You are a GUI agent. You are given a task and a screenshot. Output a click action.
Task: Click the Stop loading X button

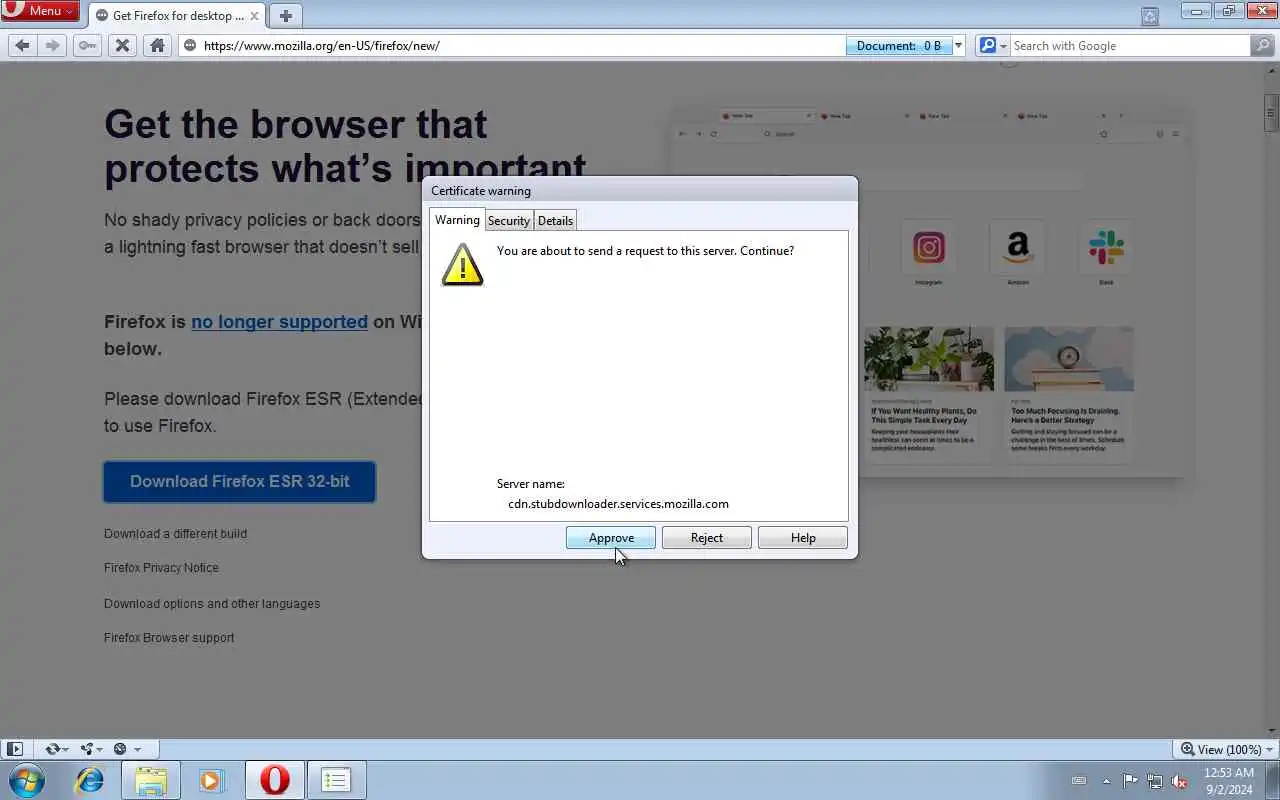click(x=122, y=46)
